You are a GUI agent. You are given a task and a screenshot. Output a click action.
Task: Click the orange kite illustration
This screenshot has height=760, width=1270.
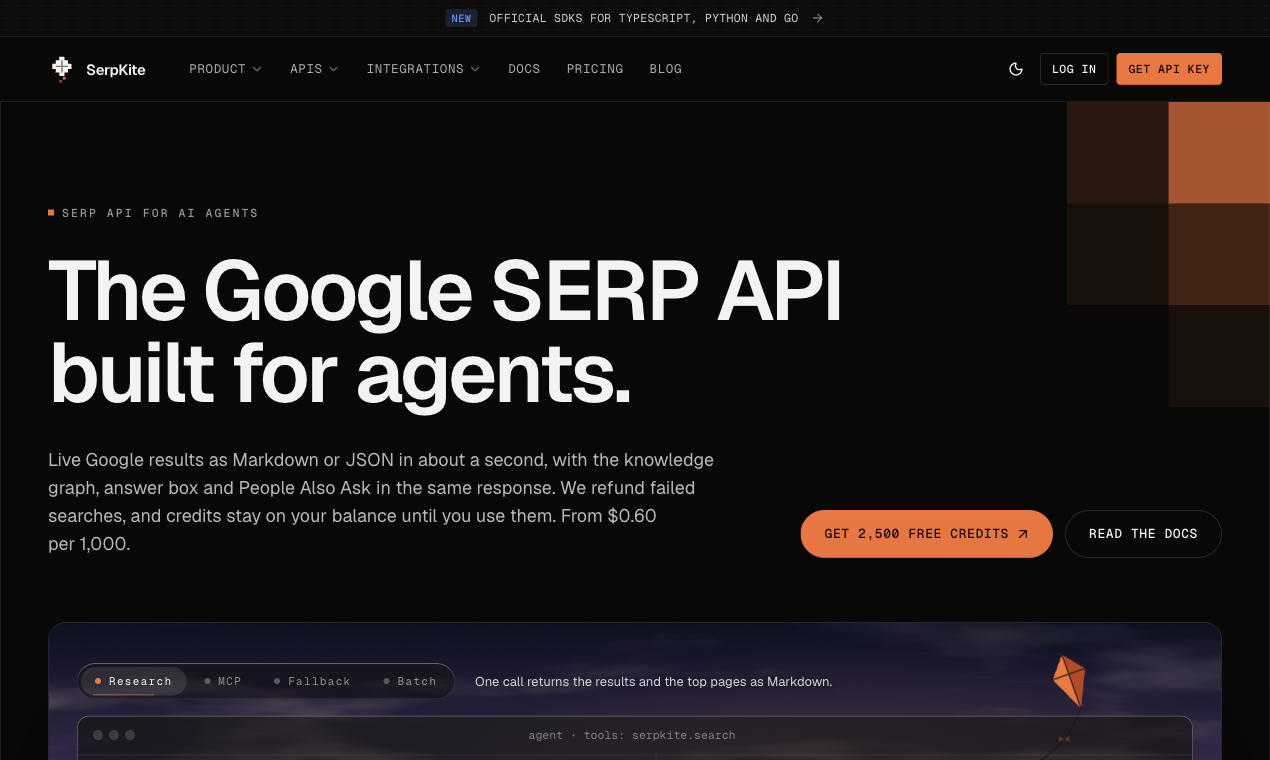1069,681
